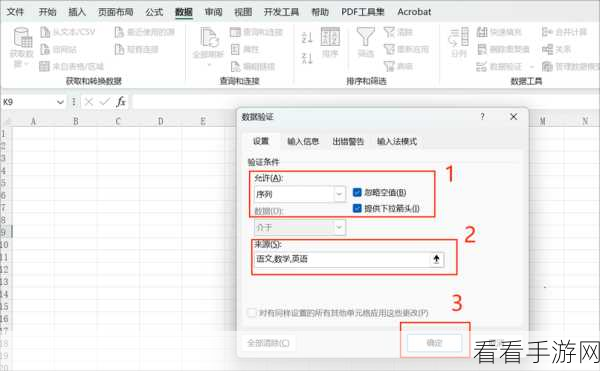This screenshot has height=371, width=600.
Task: Click the formula bar confirm checkmark icon
Action: tap(104, 102)
